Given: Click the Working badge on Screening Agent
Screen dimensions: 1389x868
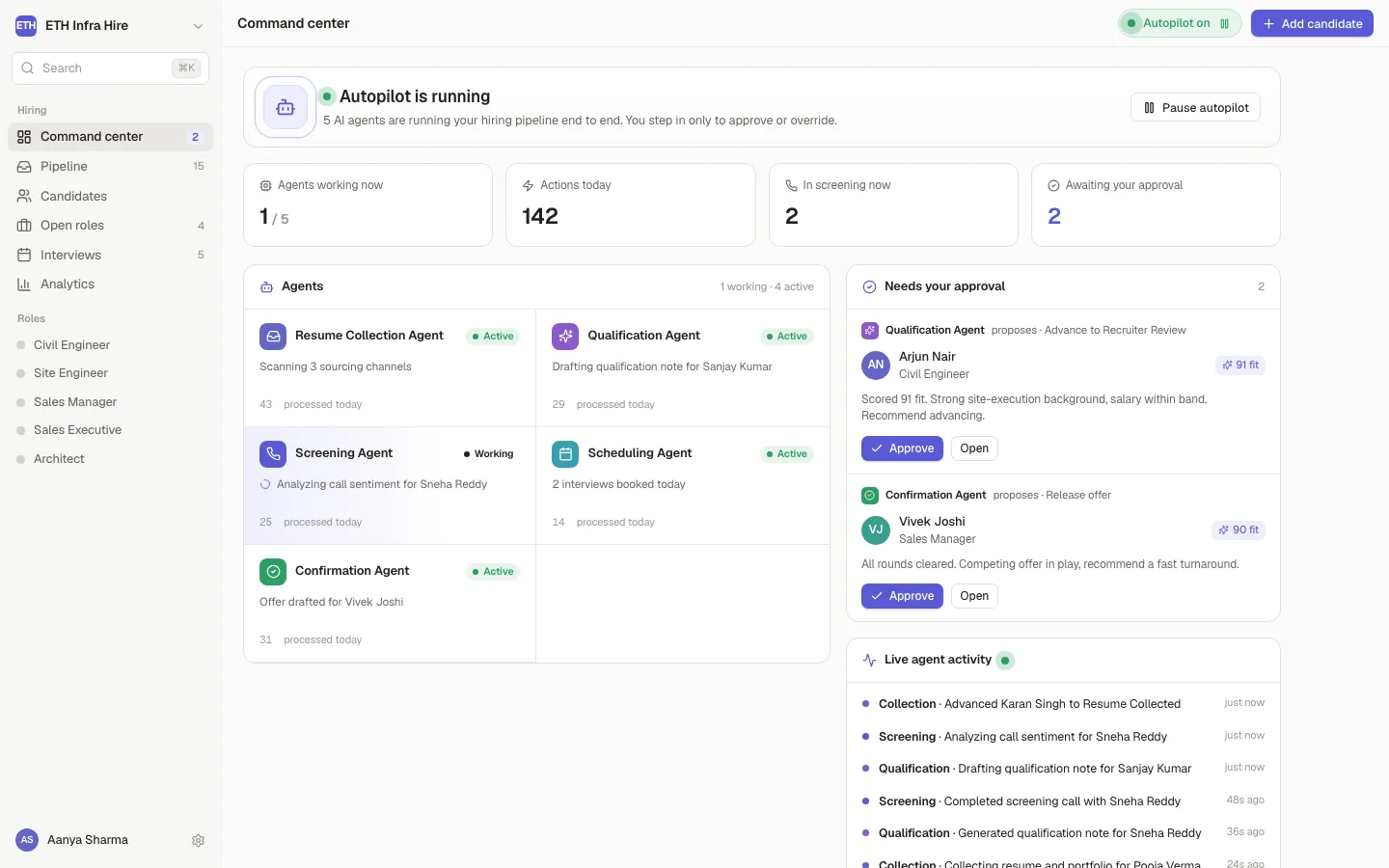Looking at the screenshot, I should (x=489, y=454).
